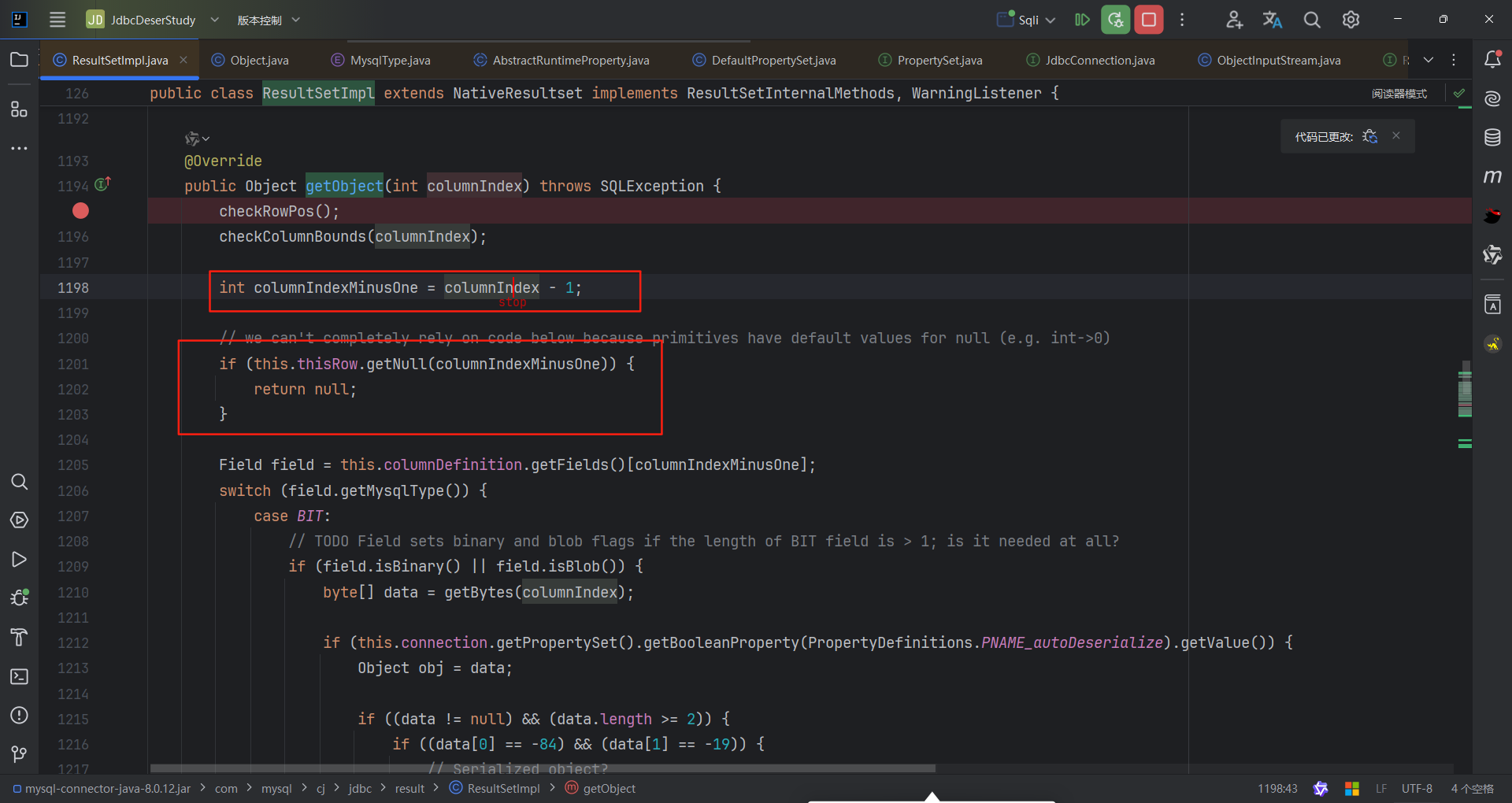Open the Run tool window
1512x803 pixels.
(19, 560)
